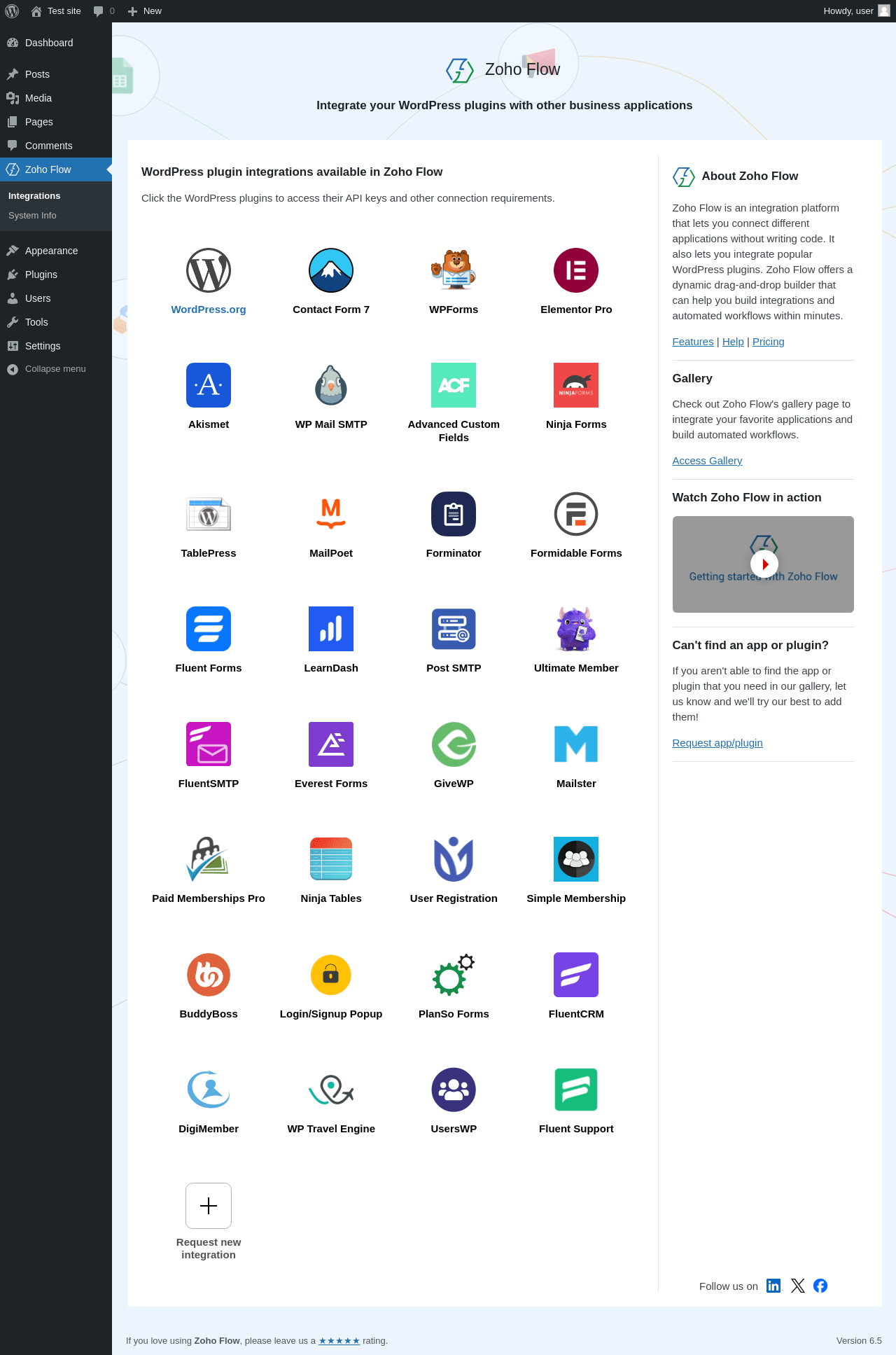Select the Everest Forms purple icon
This screenshot has height=1355, width=896.
click(x=331, y=744)
